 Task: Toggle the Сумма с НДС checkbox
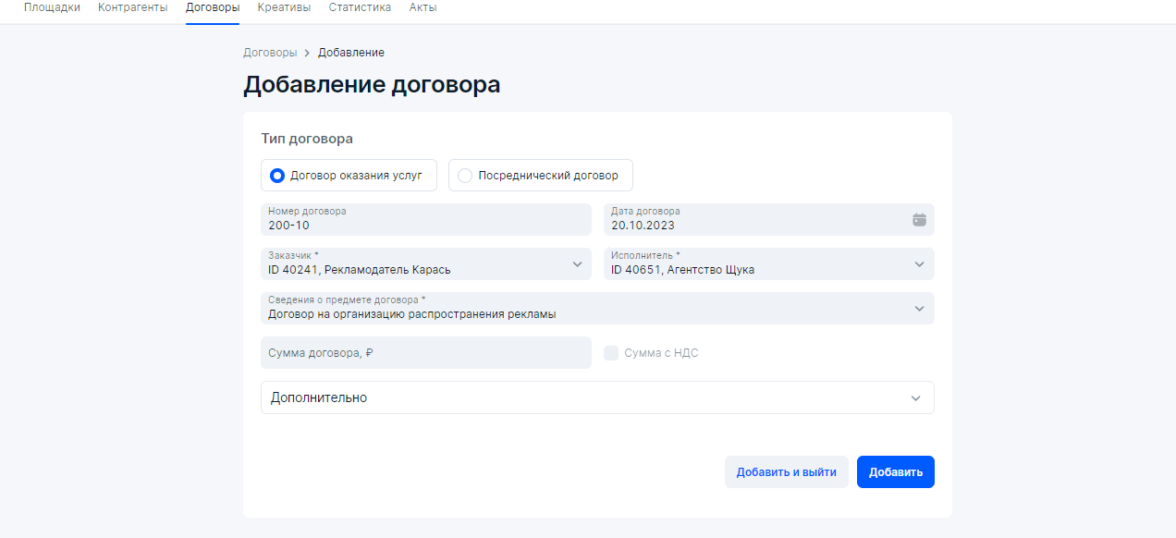tap(611, 353)
